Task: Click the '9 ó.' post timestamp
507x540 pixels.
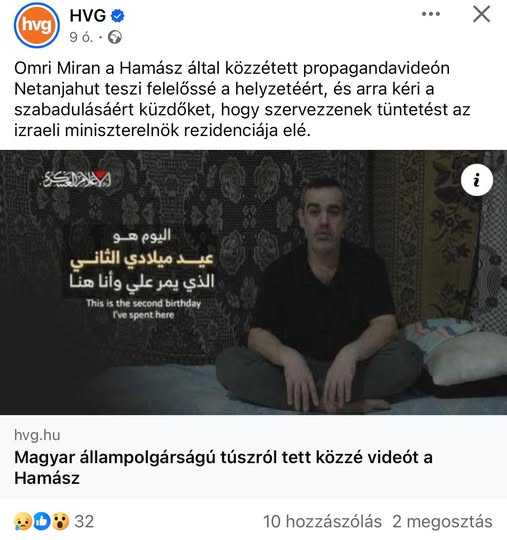Action: [81, 37]
